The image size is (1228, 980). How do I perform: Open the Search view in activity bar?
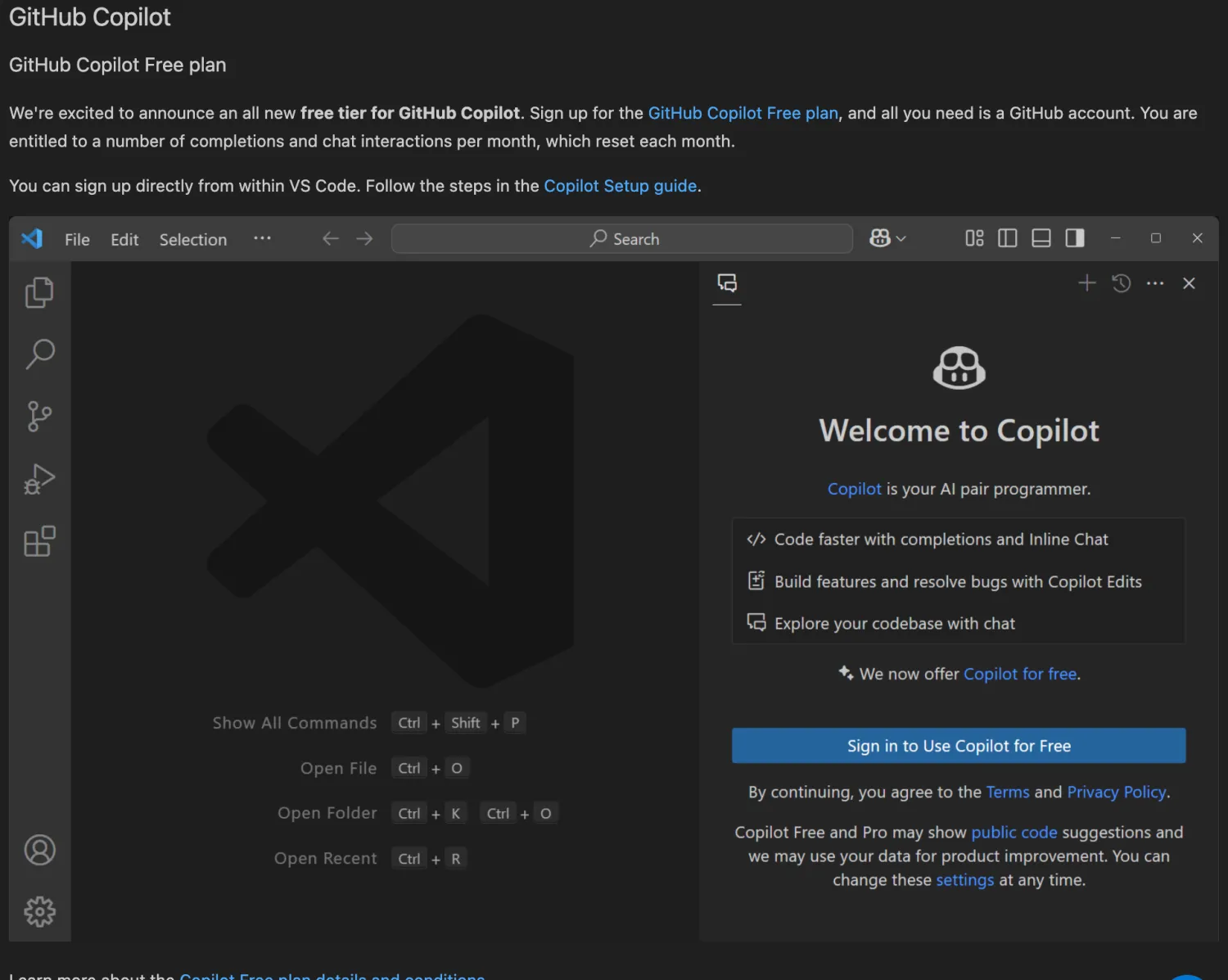pyautogui.click(x=39, y=355)
